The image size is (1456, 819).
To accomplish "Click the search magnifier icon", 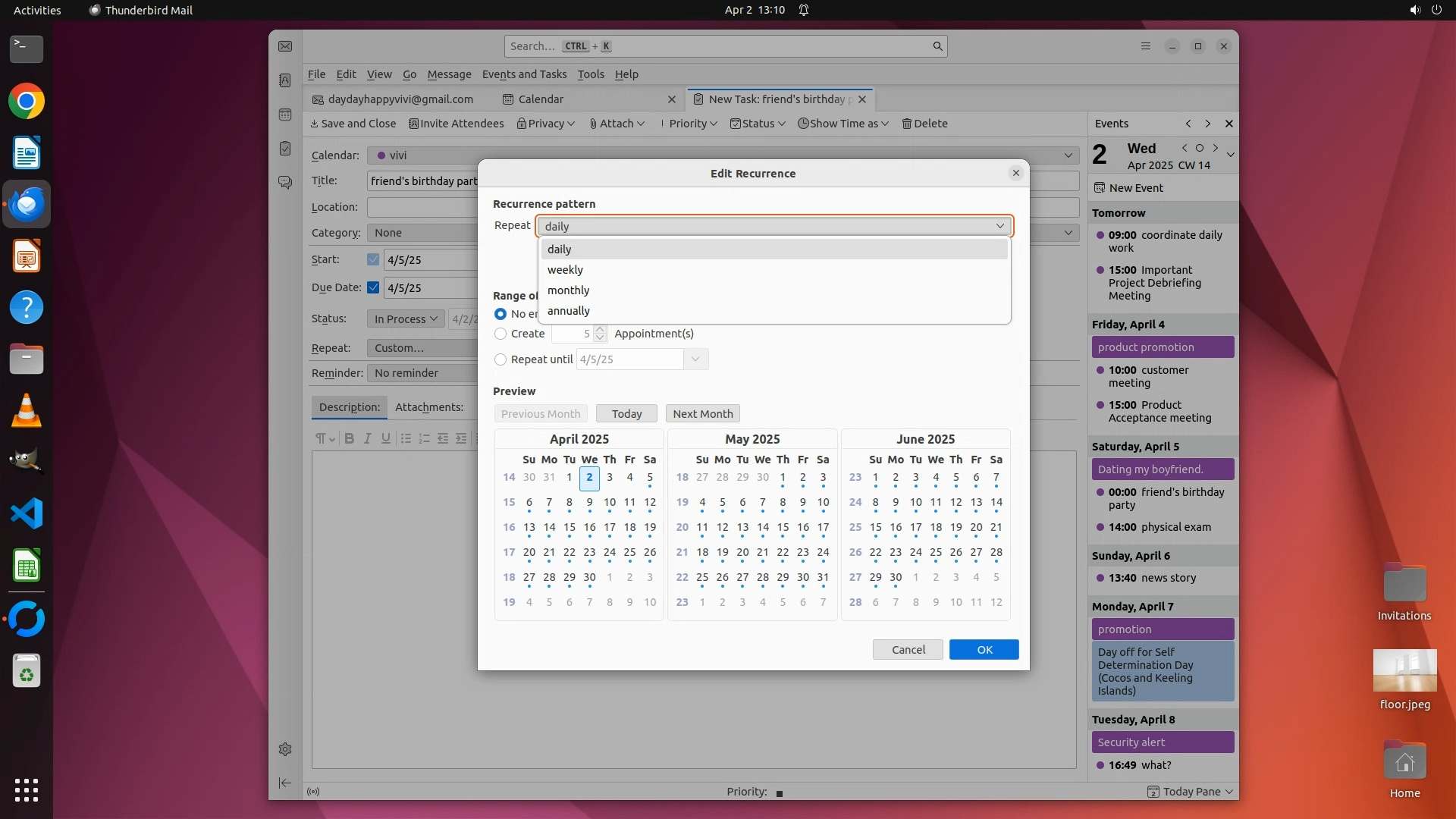I will pos(937,46).
